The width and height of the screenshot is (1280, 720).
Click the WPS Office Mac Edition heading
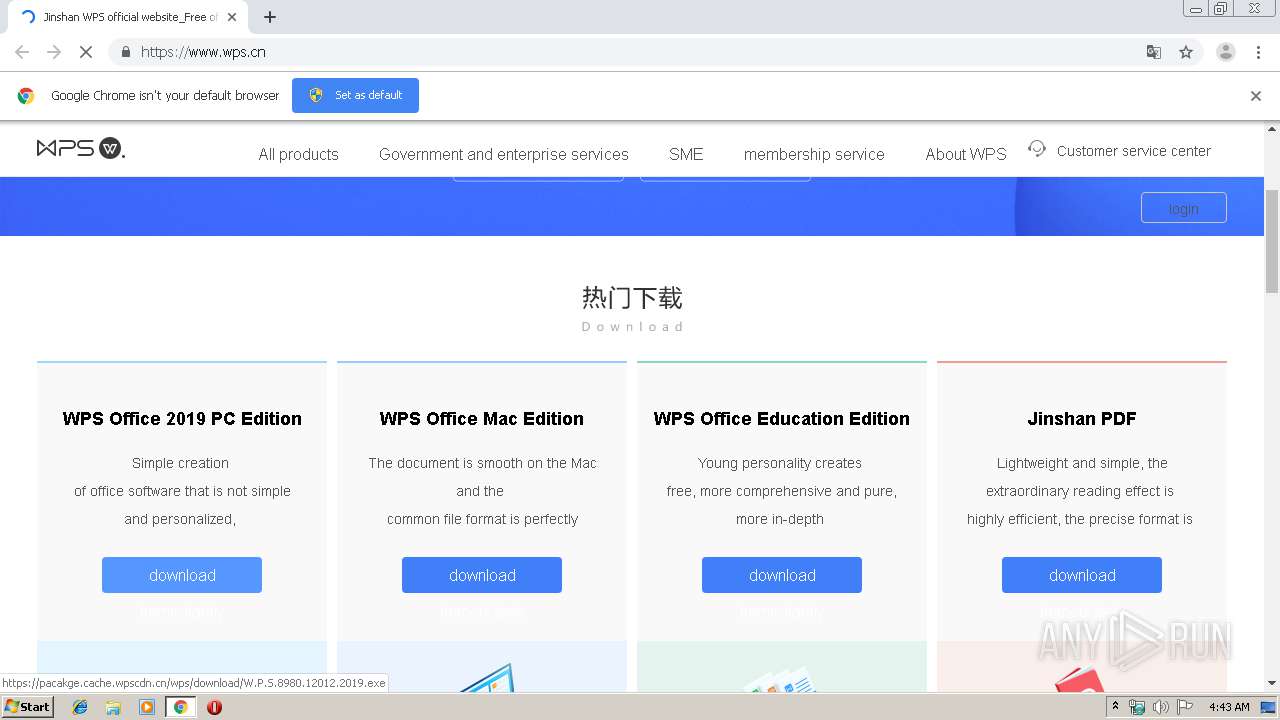[x=482, y=419]
